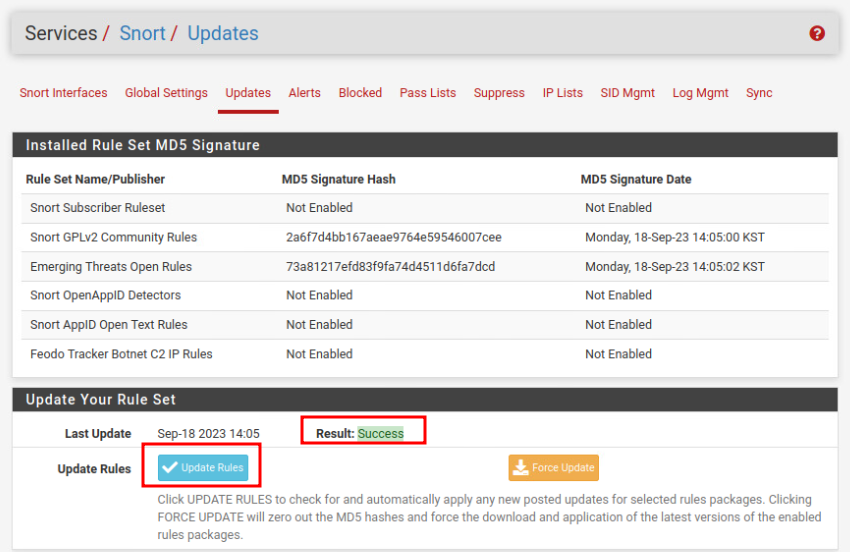Click hash 73a81217efd83f9fa74d4511d6fa7dcd
Viewport: 850px width, 552px height.
click(390, 266)
